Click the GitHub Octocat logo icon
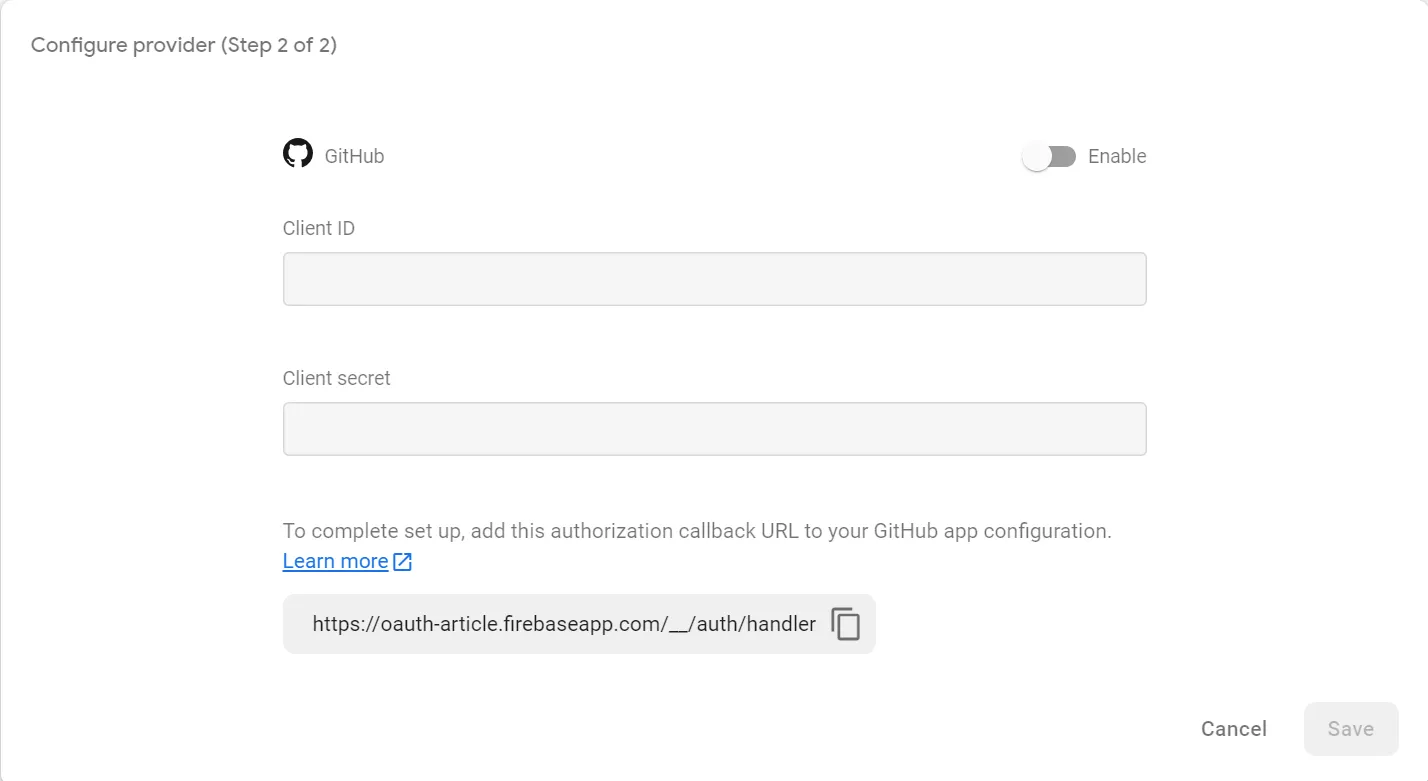 coord(298,154)
